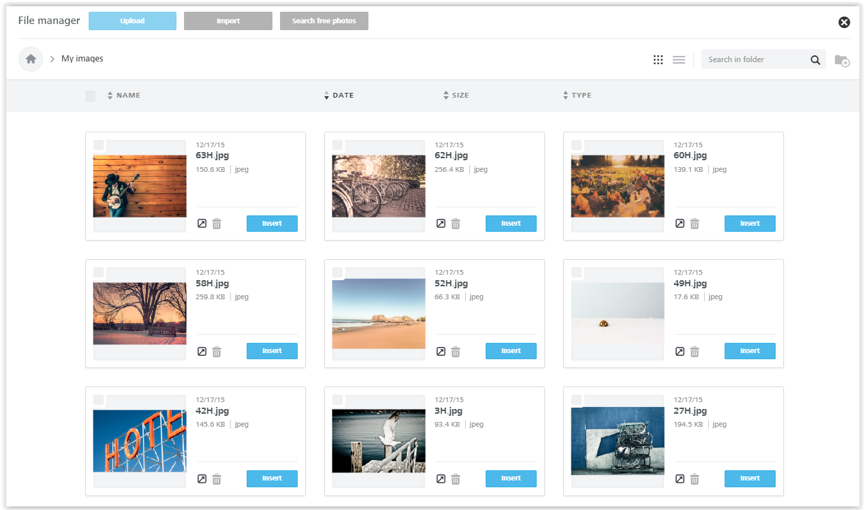Click the Search in folder field
The image size is (864, 510).
click(x=753, y=60)
